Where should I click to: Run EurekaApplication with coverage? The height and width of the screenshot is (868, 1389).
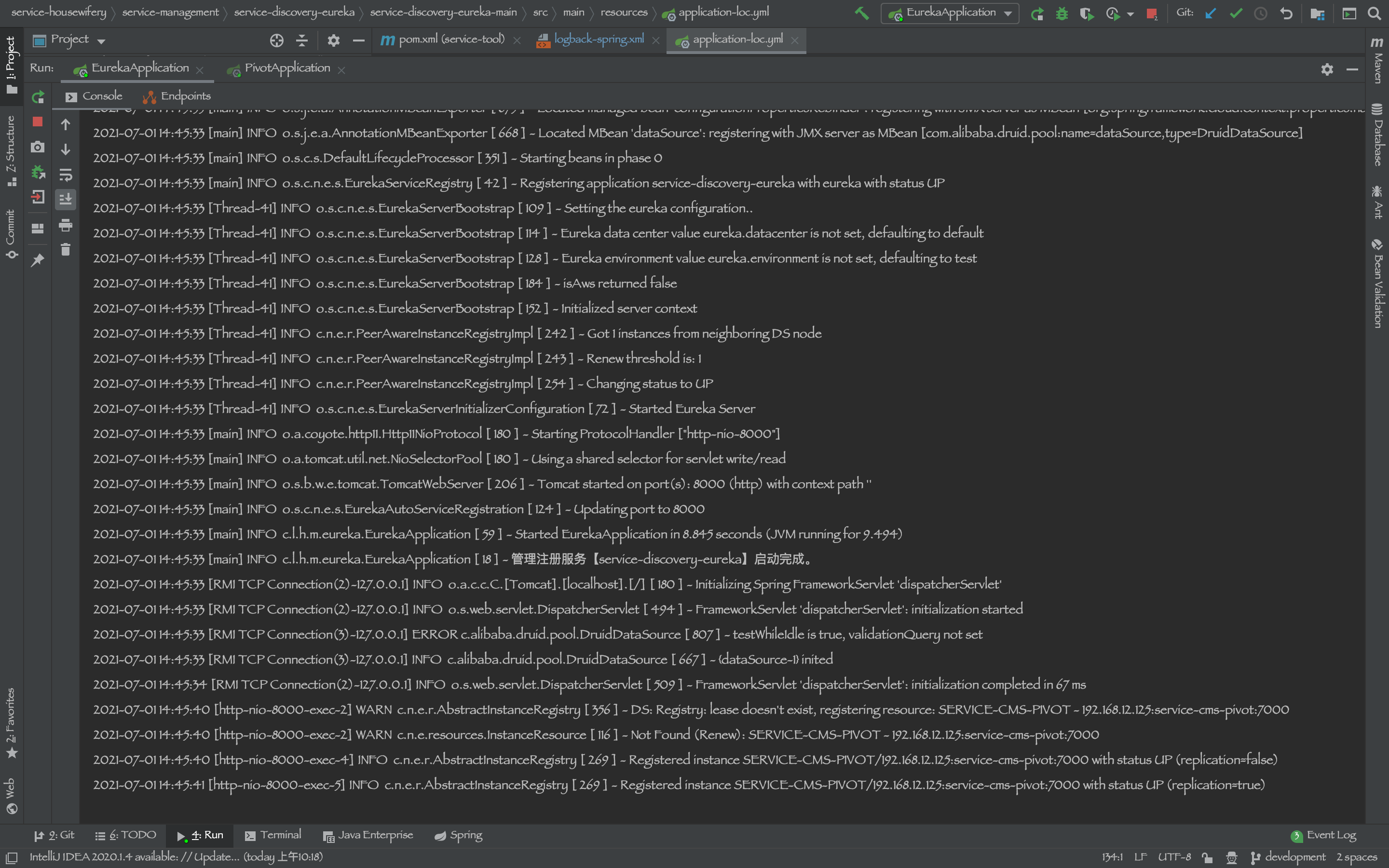click(1087, 13)
